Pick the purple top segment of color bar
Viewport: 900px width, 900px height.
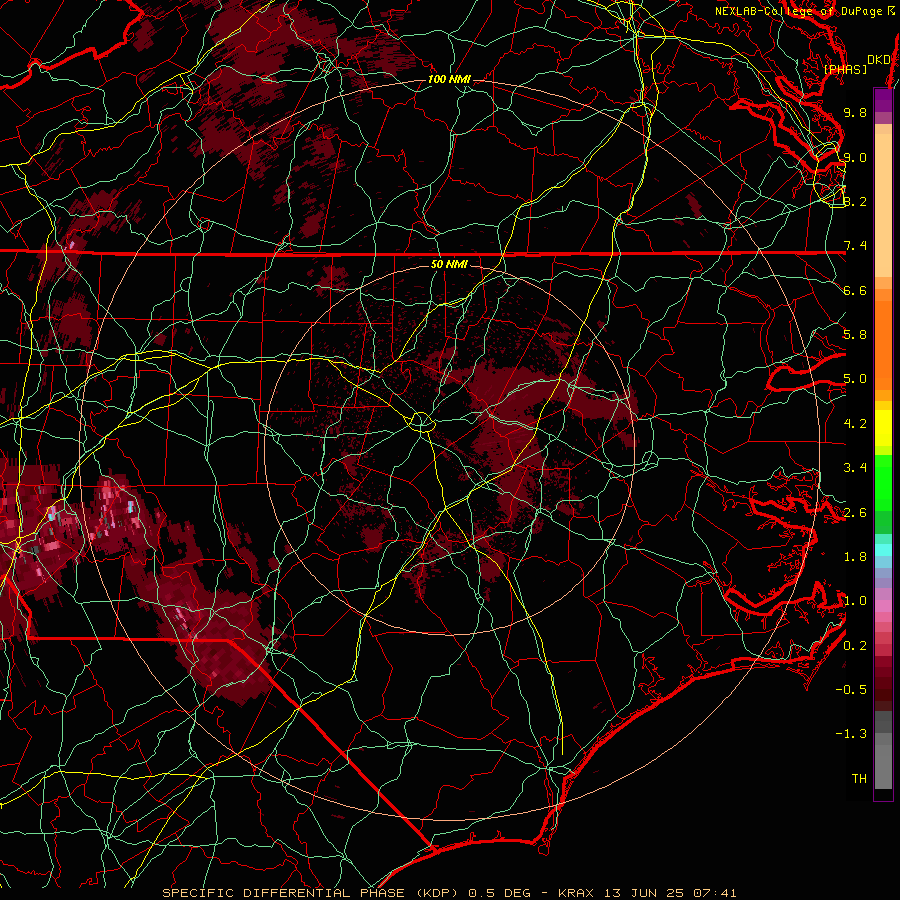coord(883,100)
